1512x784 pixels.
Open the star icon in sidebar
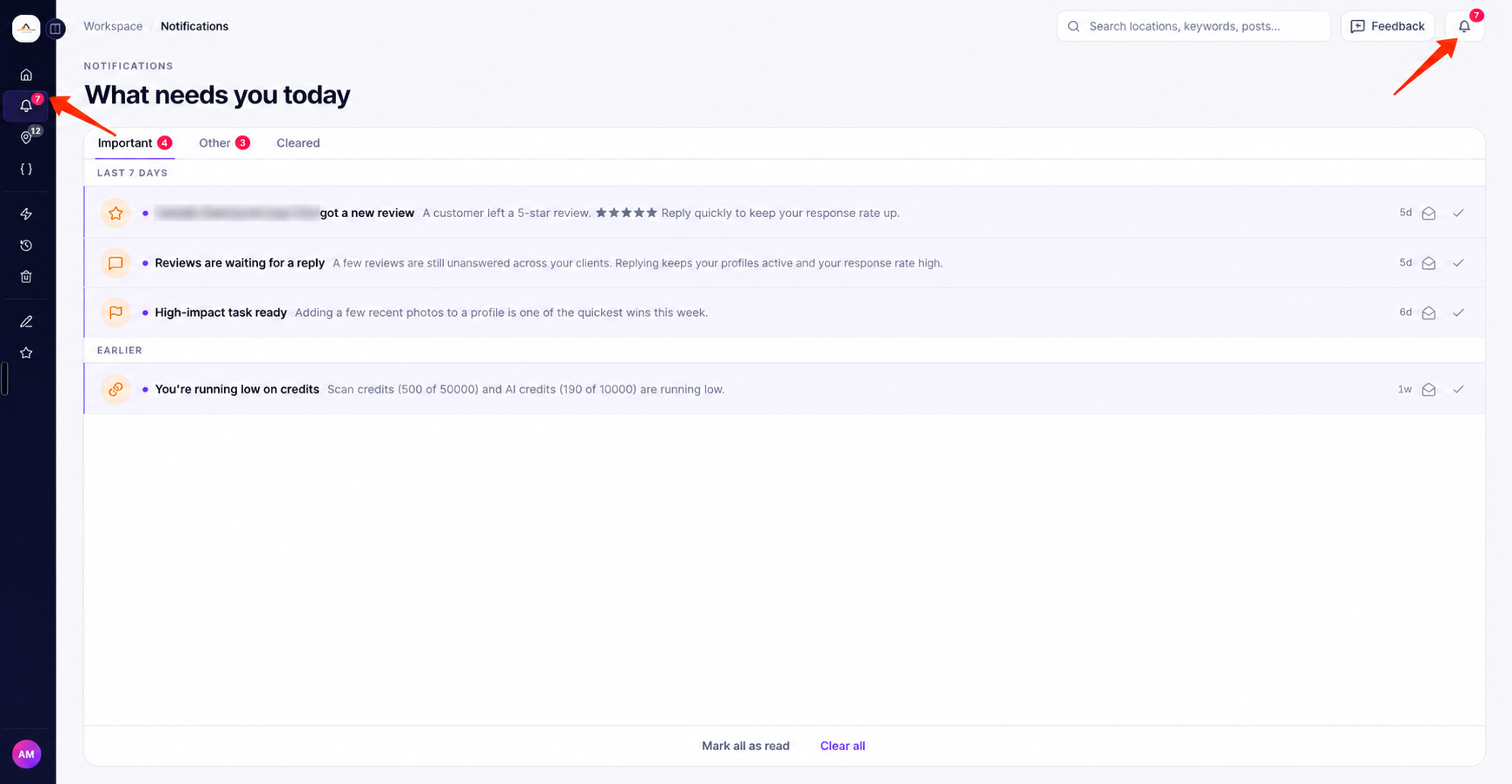tap(26, 353)
